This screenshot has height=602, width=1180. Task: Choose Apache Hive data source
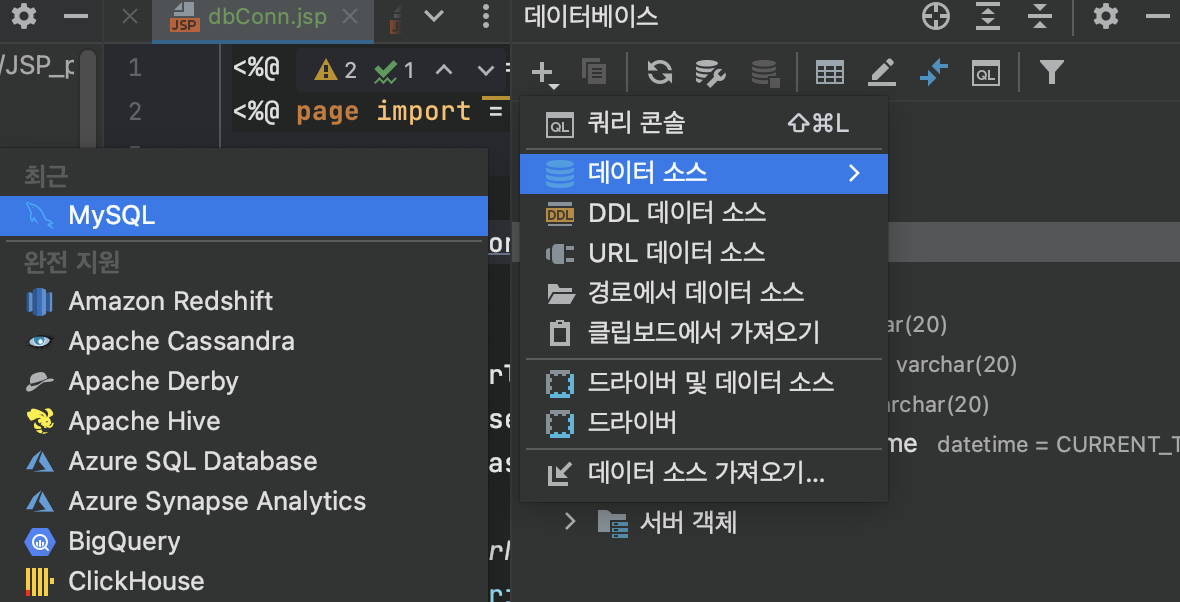244,421
